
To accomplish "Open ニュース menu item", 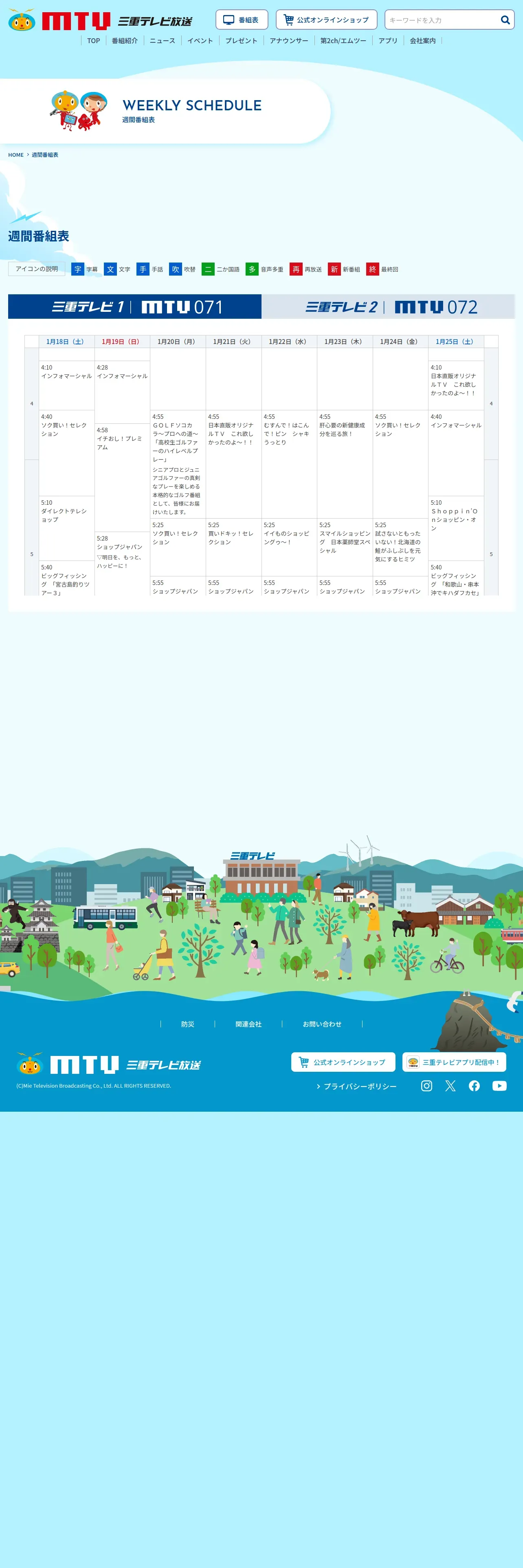I will click(x=163, y=41).
